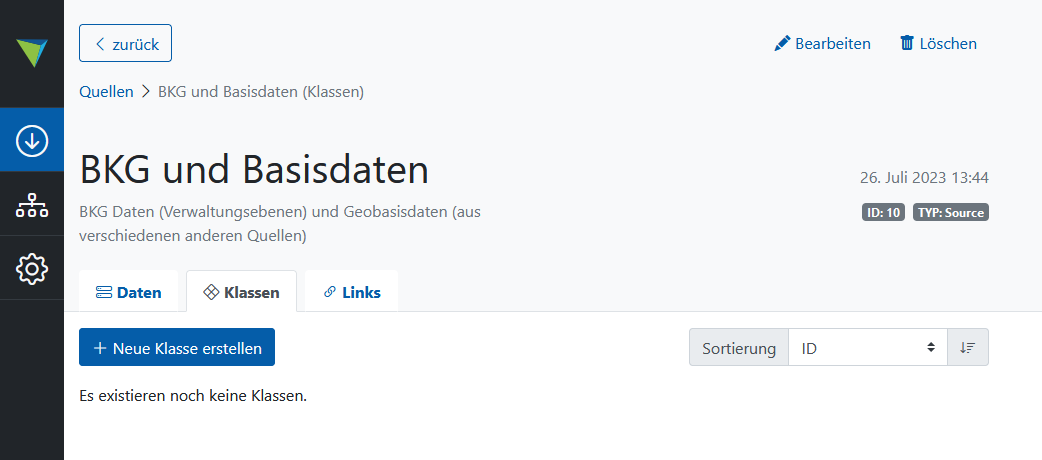Click the zurück back button
Viewport: 1042px width, 460px height.
click(126, 43)
